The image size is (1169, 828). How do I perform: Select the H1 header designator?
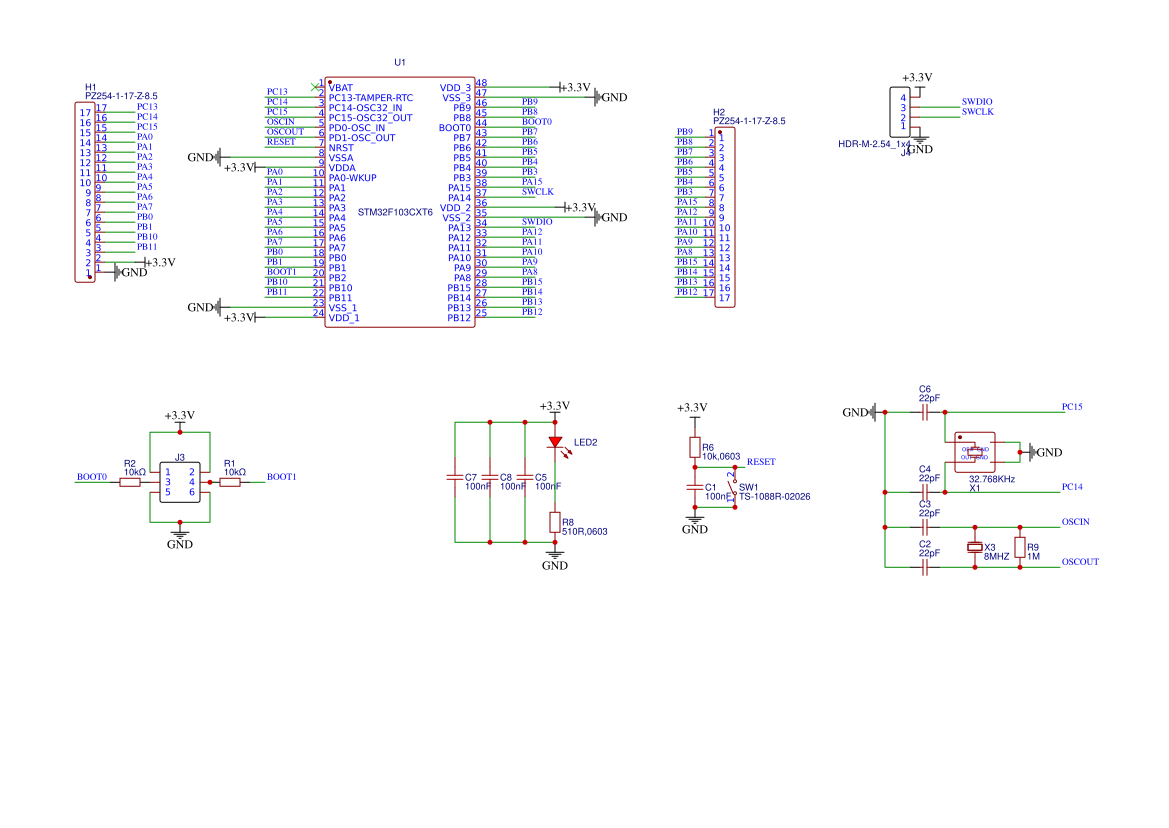point(91,87)
